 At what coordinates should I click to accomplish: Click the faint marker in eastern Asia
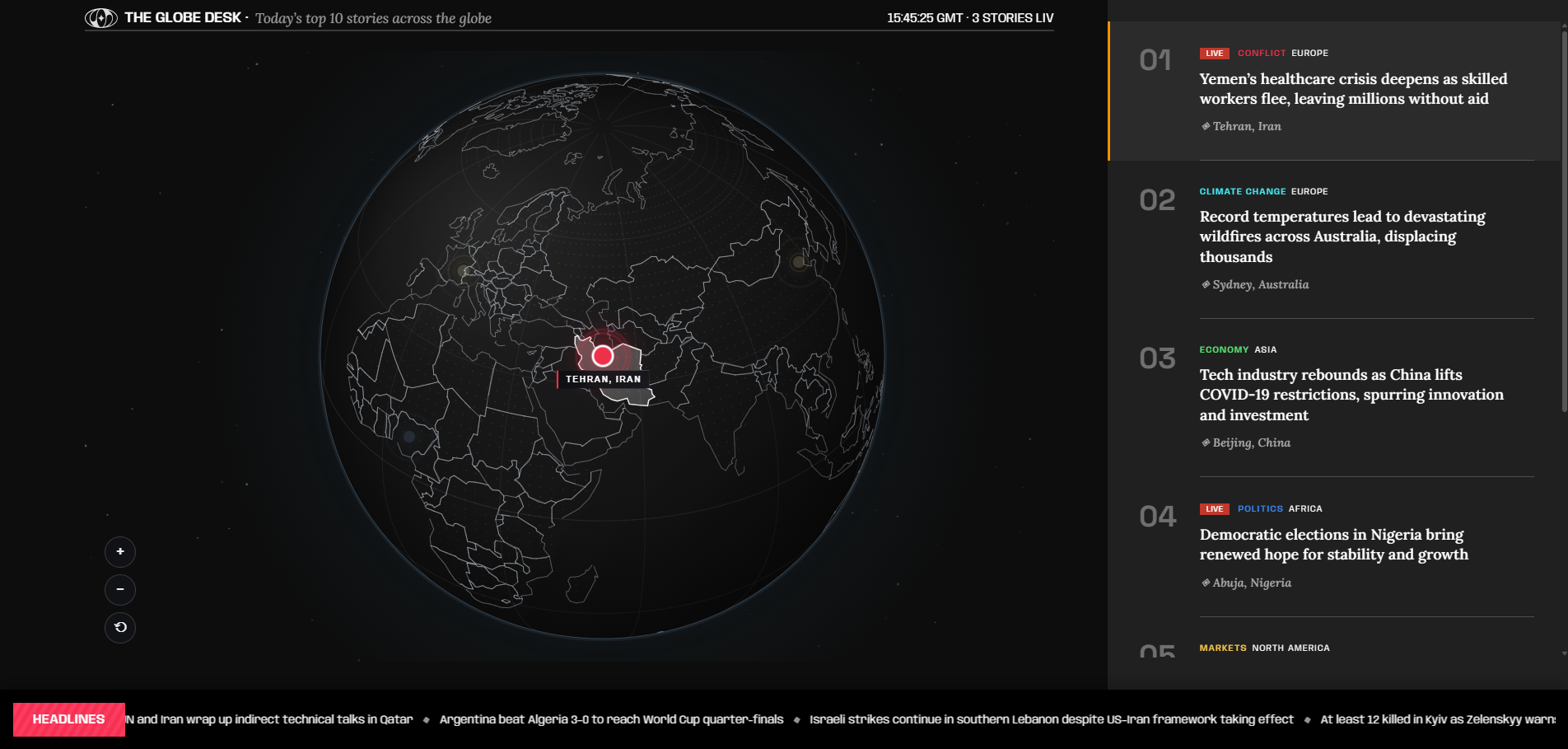(x=797, y=262)
